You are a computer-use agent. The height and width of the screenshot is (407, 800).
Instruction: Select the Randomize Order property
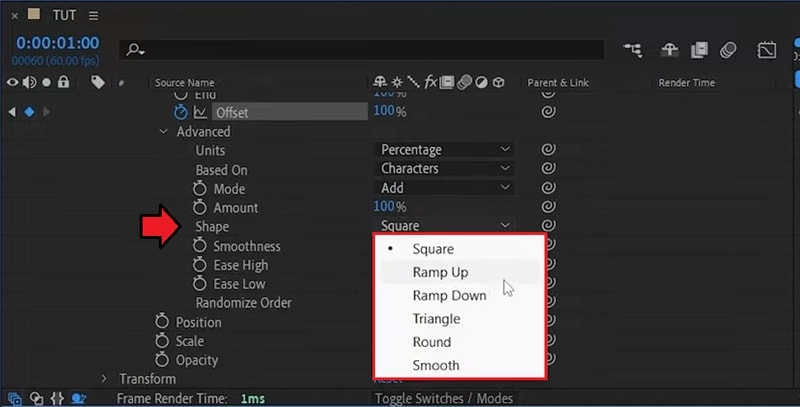coord(243,303)
